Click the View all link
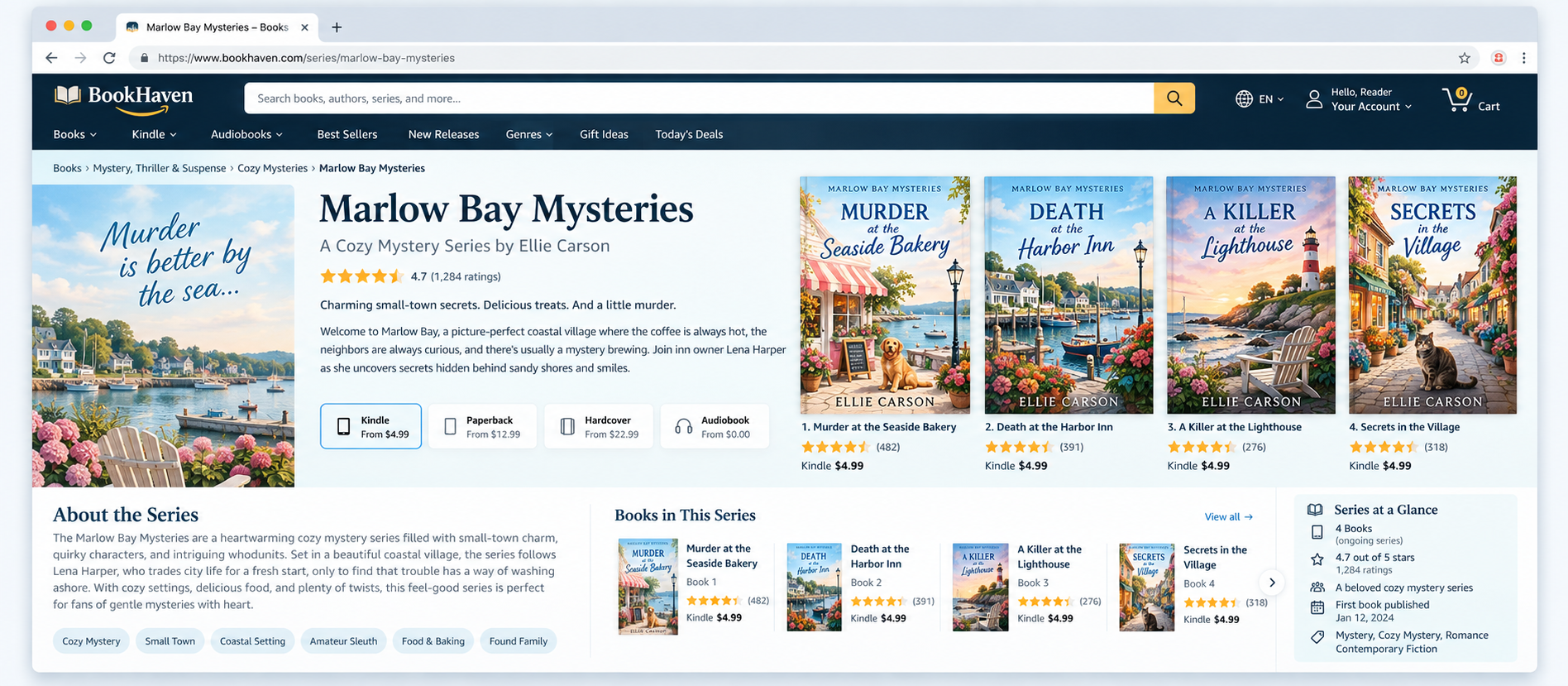 (x=1229, y=517)
